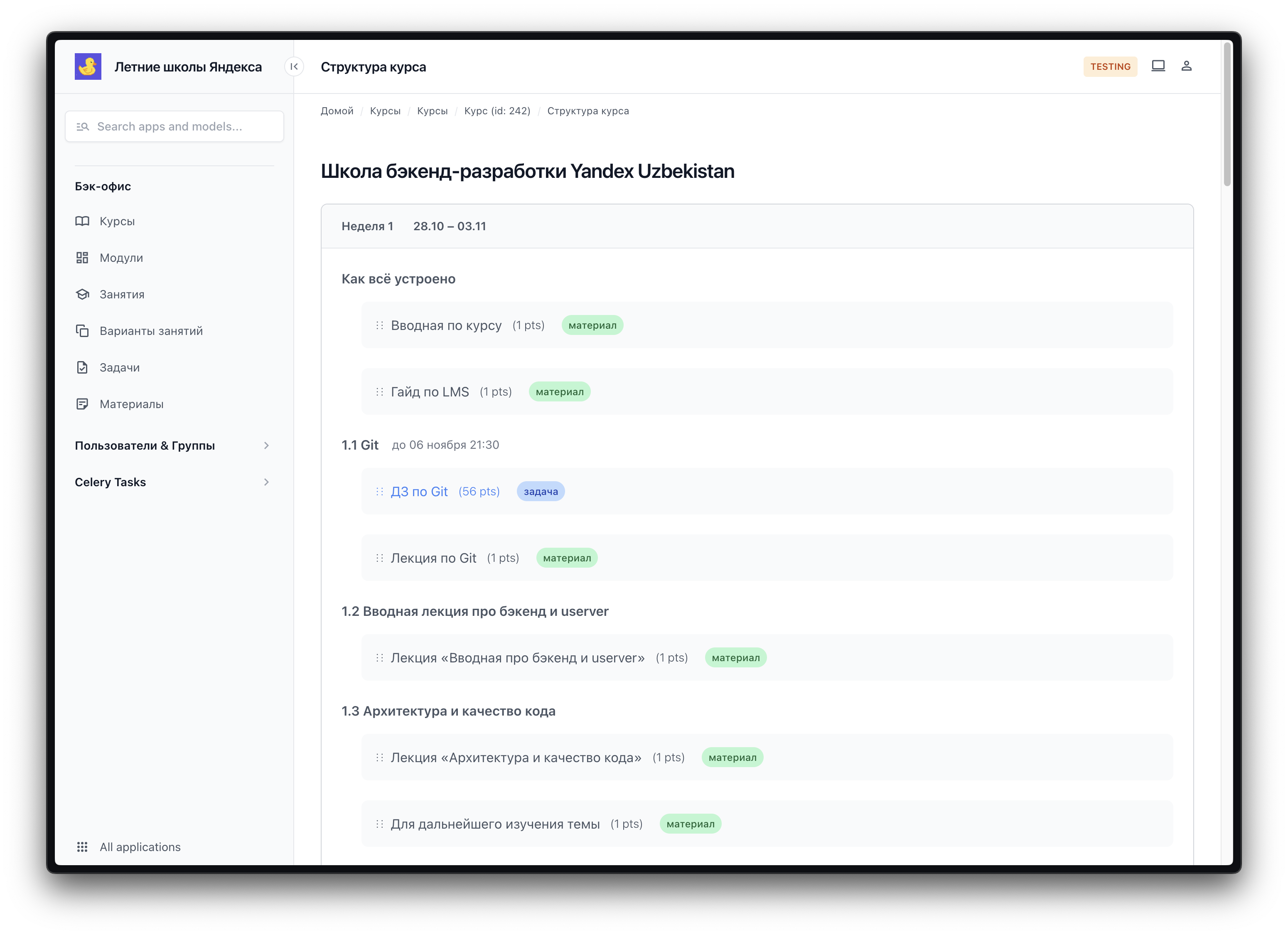Click the TESTING badge in header
The image size is (1288, 935).
(x=1110, y=66)
